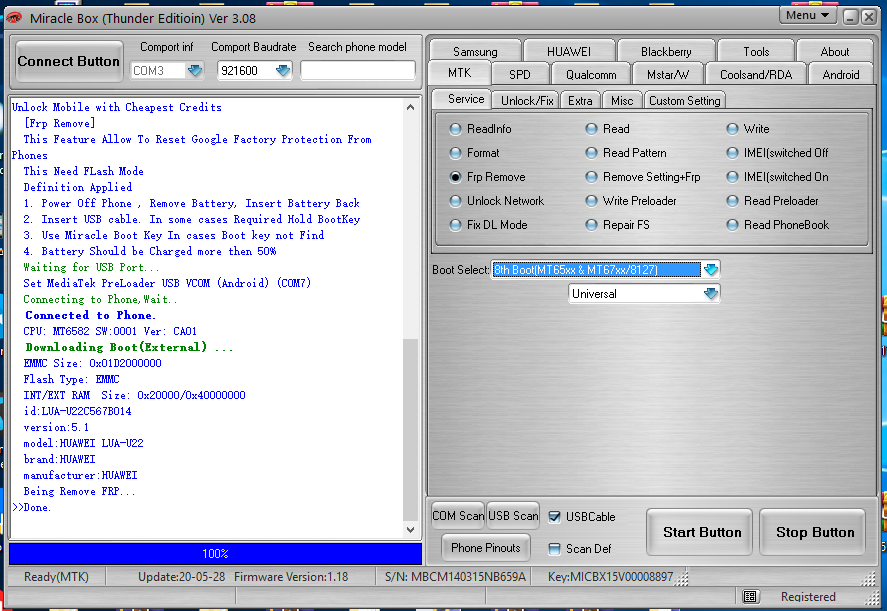Screen dimensions: 887x611
Task: Switch to the SPD tab
Action: 519,75
